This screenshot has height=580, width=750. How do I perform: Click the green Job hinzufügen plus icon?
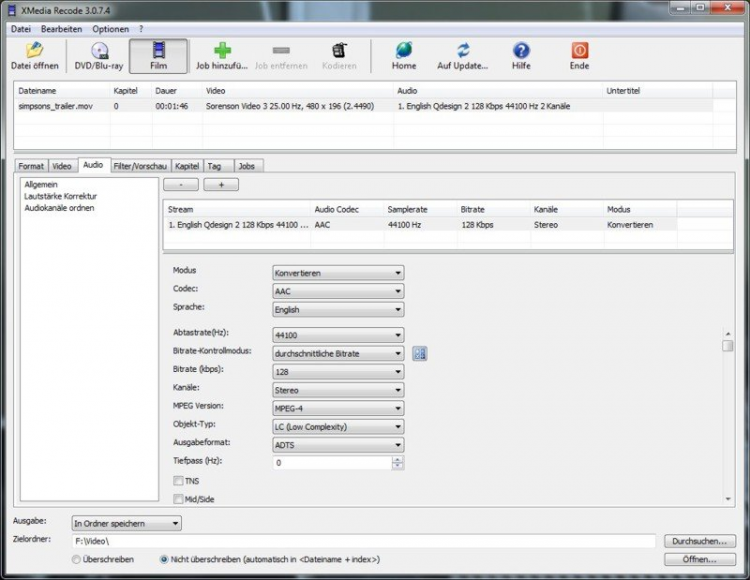coord(221,50)
